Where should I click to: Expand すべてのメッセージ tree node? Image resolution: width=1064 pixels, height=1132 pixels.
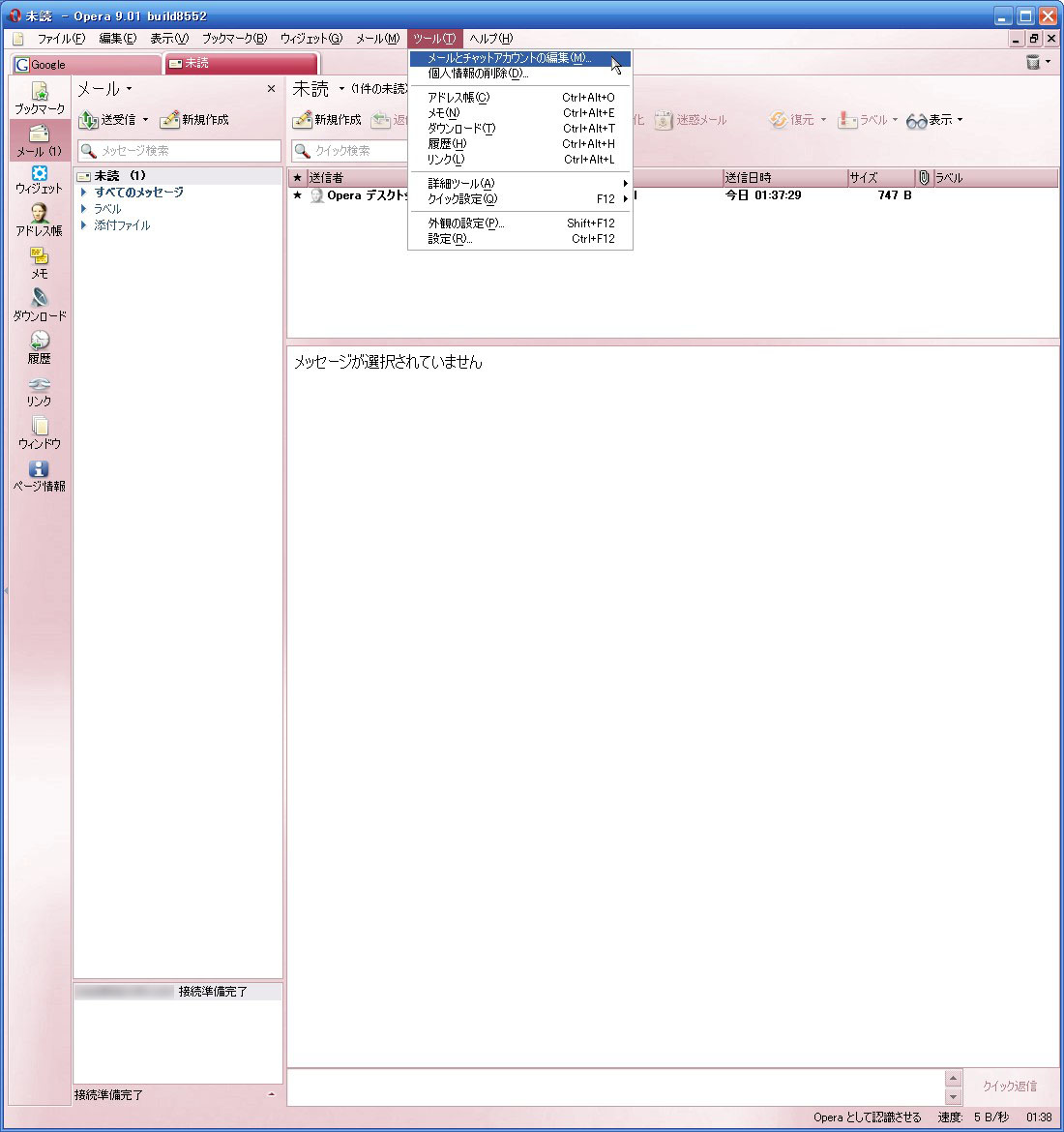click(x=84, y=192)
